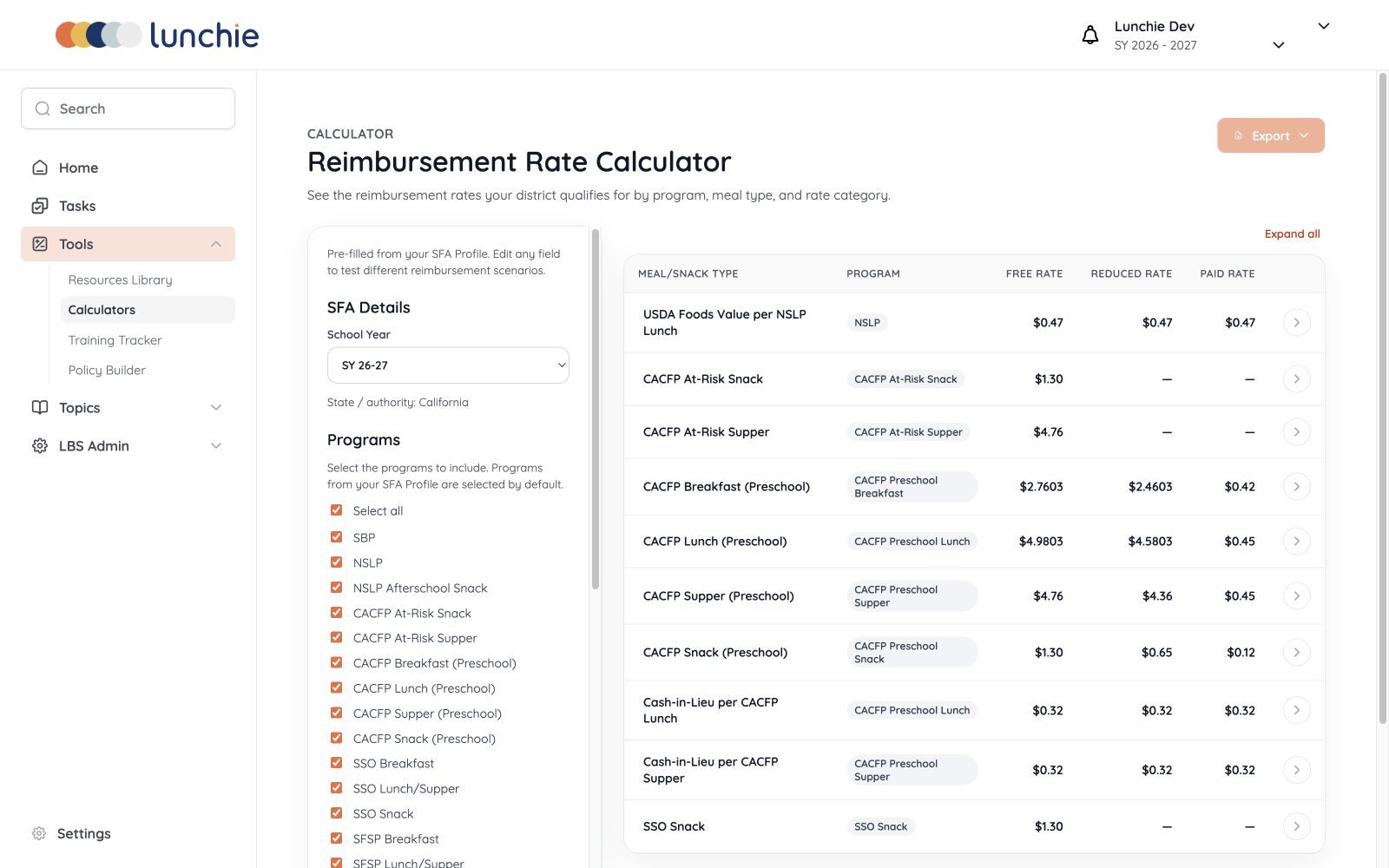This screenshot has width=1389, height=868.
Task: Open details arrow for CACFP Snack (Preschool) row
Action: 1296,652
